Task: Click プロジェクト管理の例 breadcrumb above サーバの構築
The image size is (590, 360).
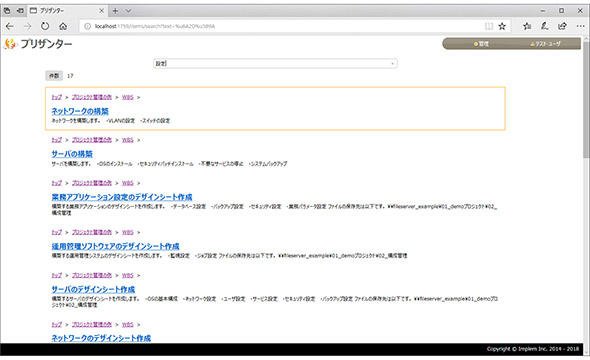Action: 92,140
